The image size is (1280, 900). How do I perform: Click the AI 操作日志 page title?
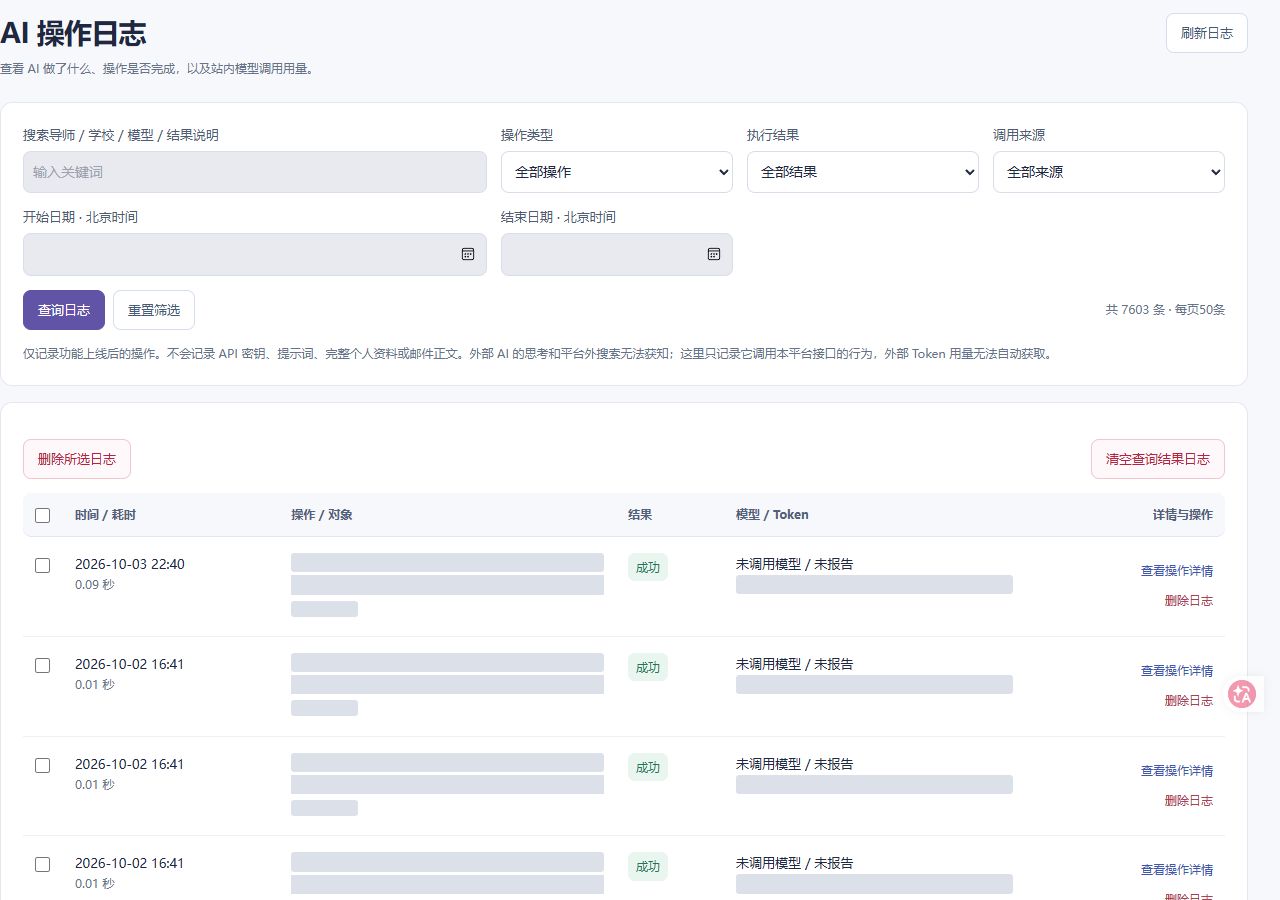click(74, 33)
